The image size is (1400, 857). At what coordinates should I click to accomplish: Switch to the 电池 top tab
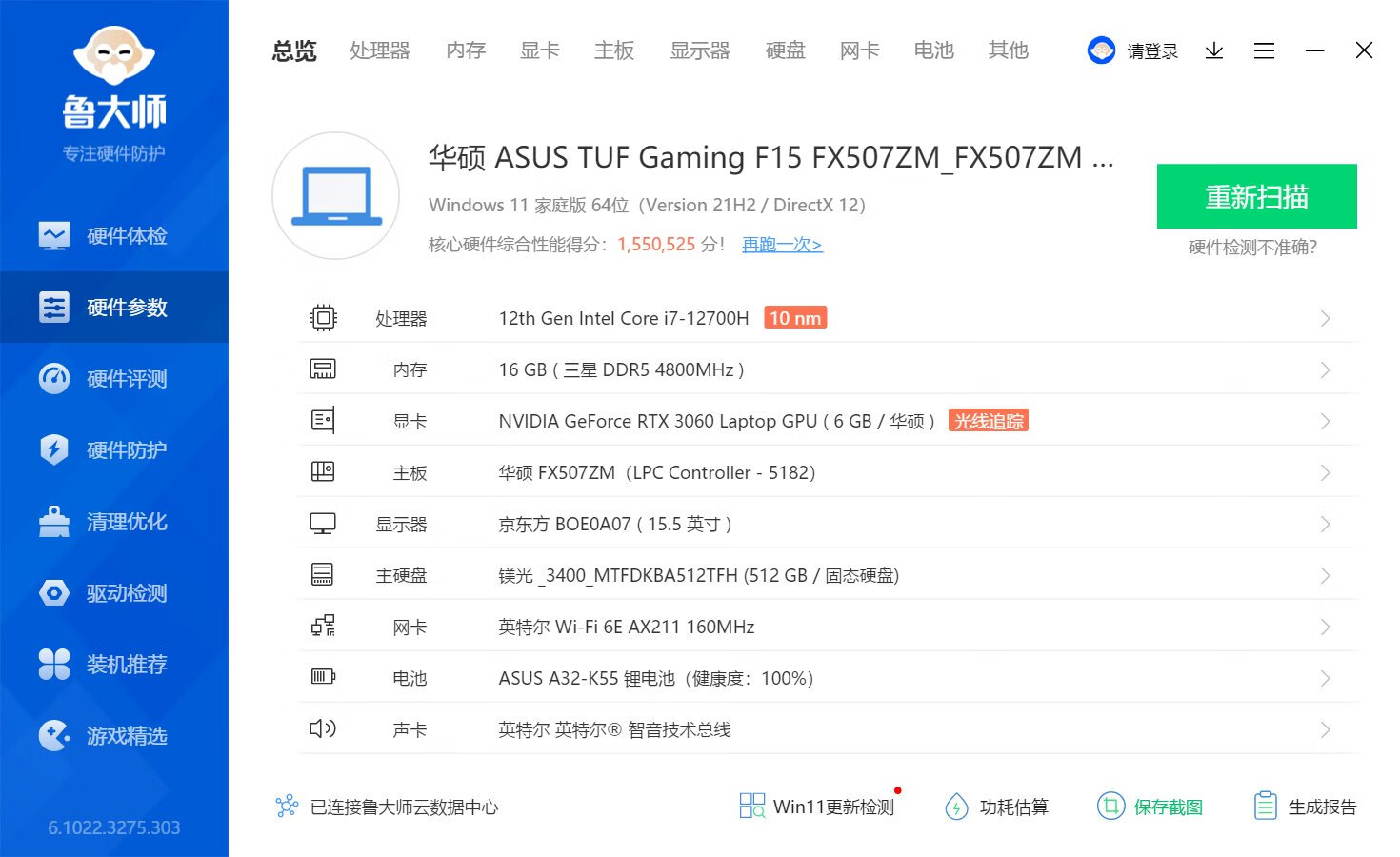934,50
